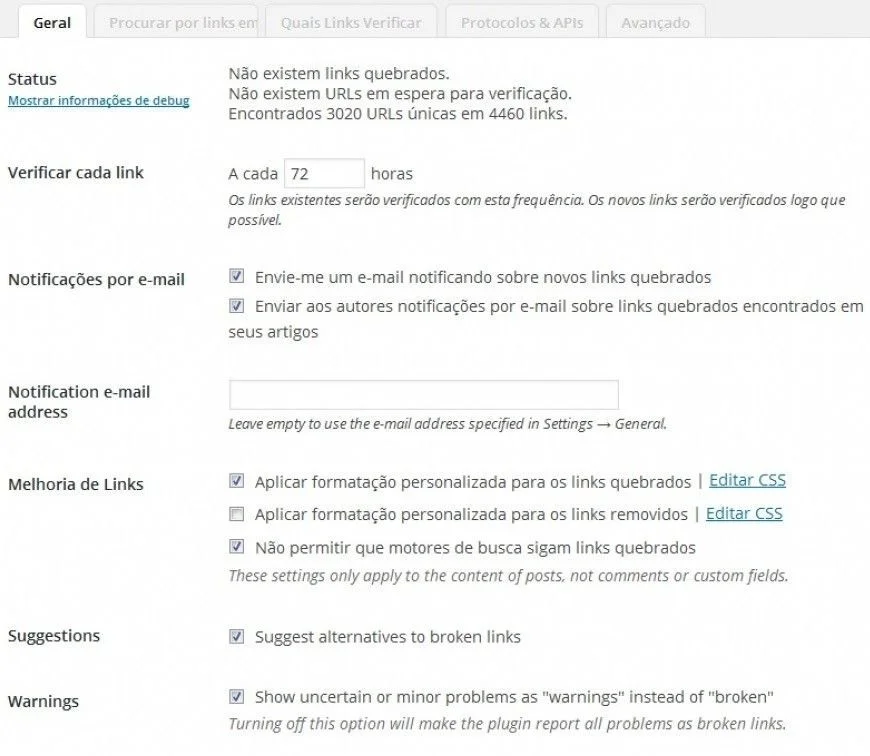Viewport: 870px width, 756px height.
Task: Disable formatação personalizada para links quebrados
Action: (x=236, y=480)
